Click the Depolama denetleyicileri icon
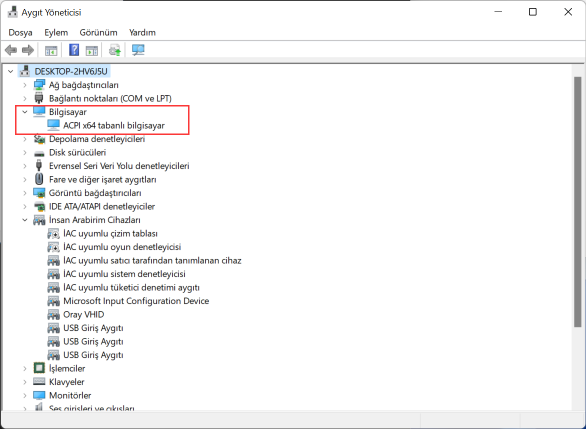 click(x=39, y=139)
